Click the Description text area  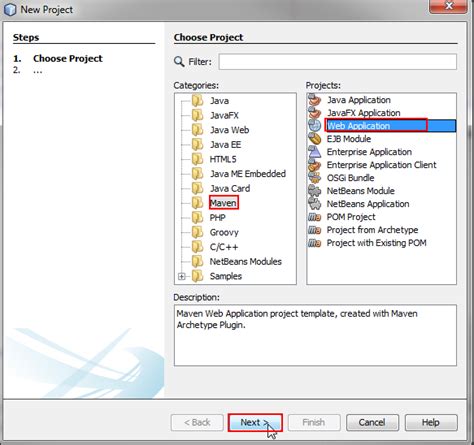315,335
